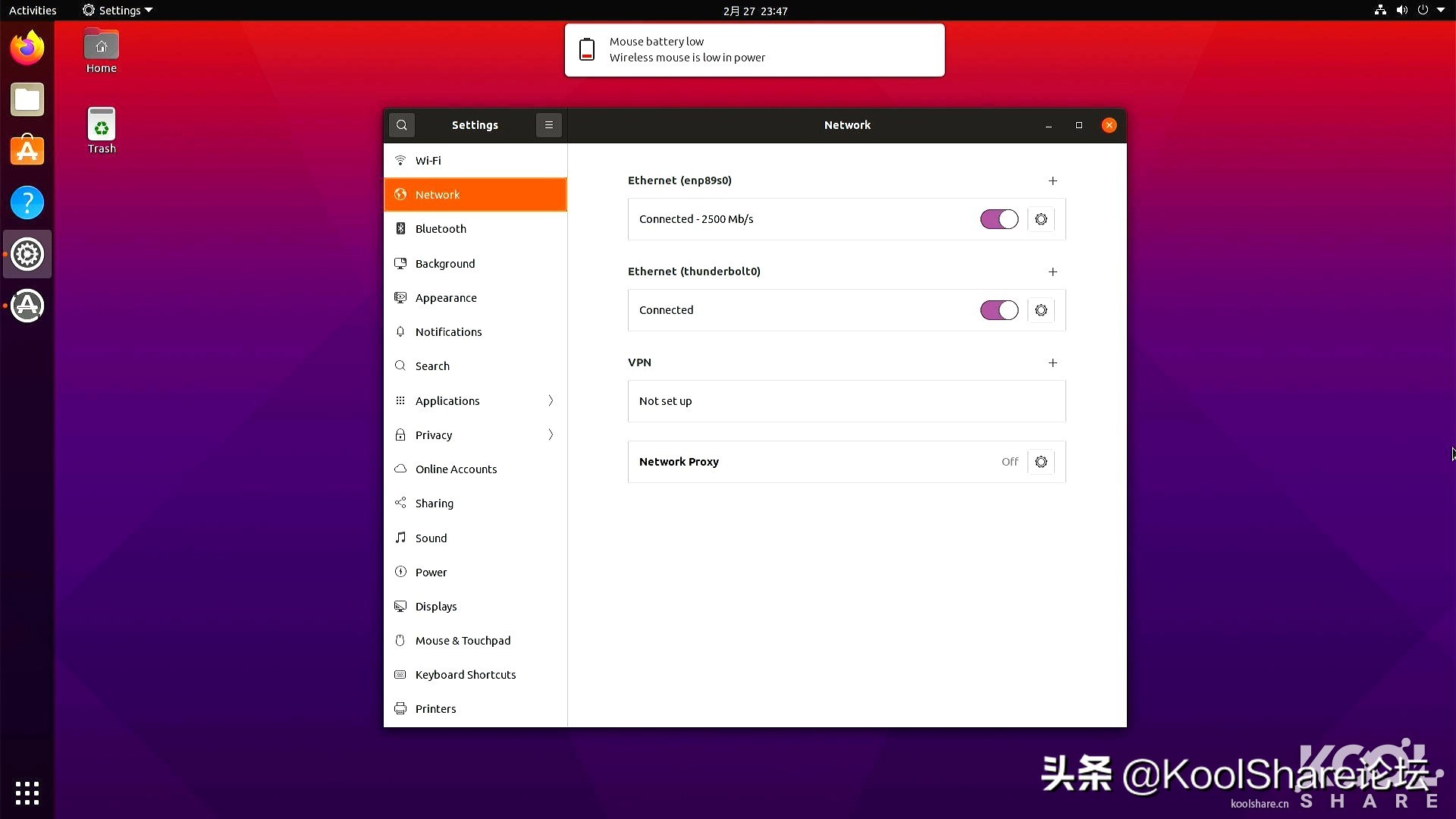Open the Network Proxy gear options
Image resolution: width=1456 pixels, height=819 pixels.
click(x=1040, y=461)
